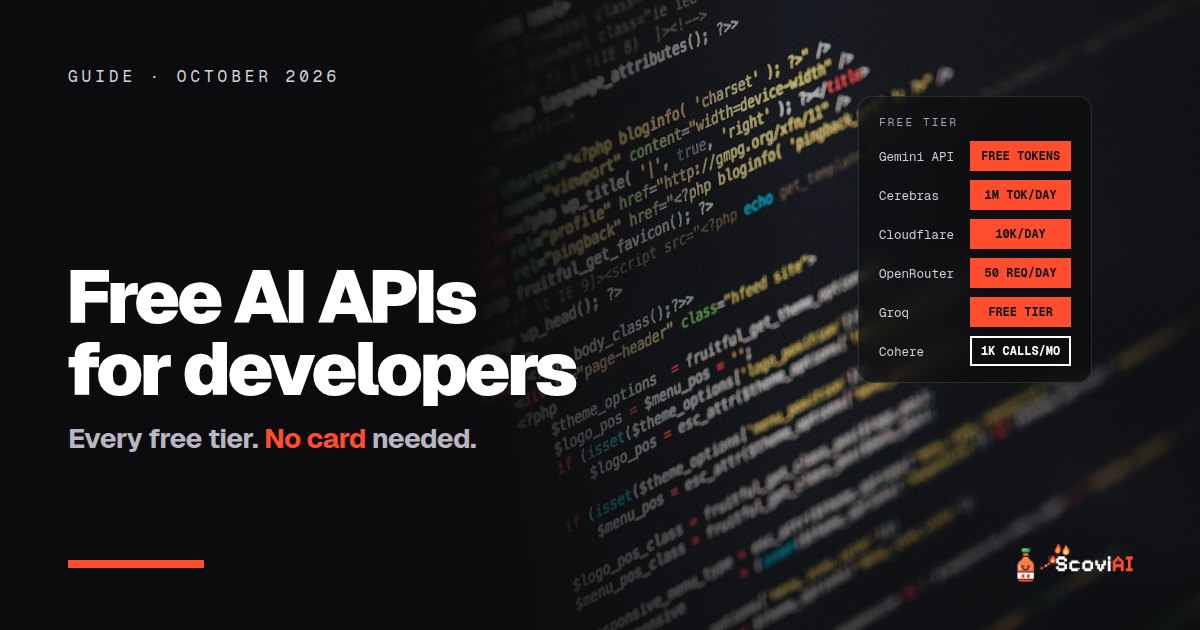
Task: Click the ScoviAI hot sauce bottle logo icon
Action: pos(1025,566)
